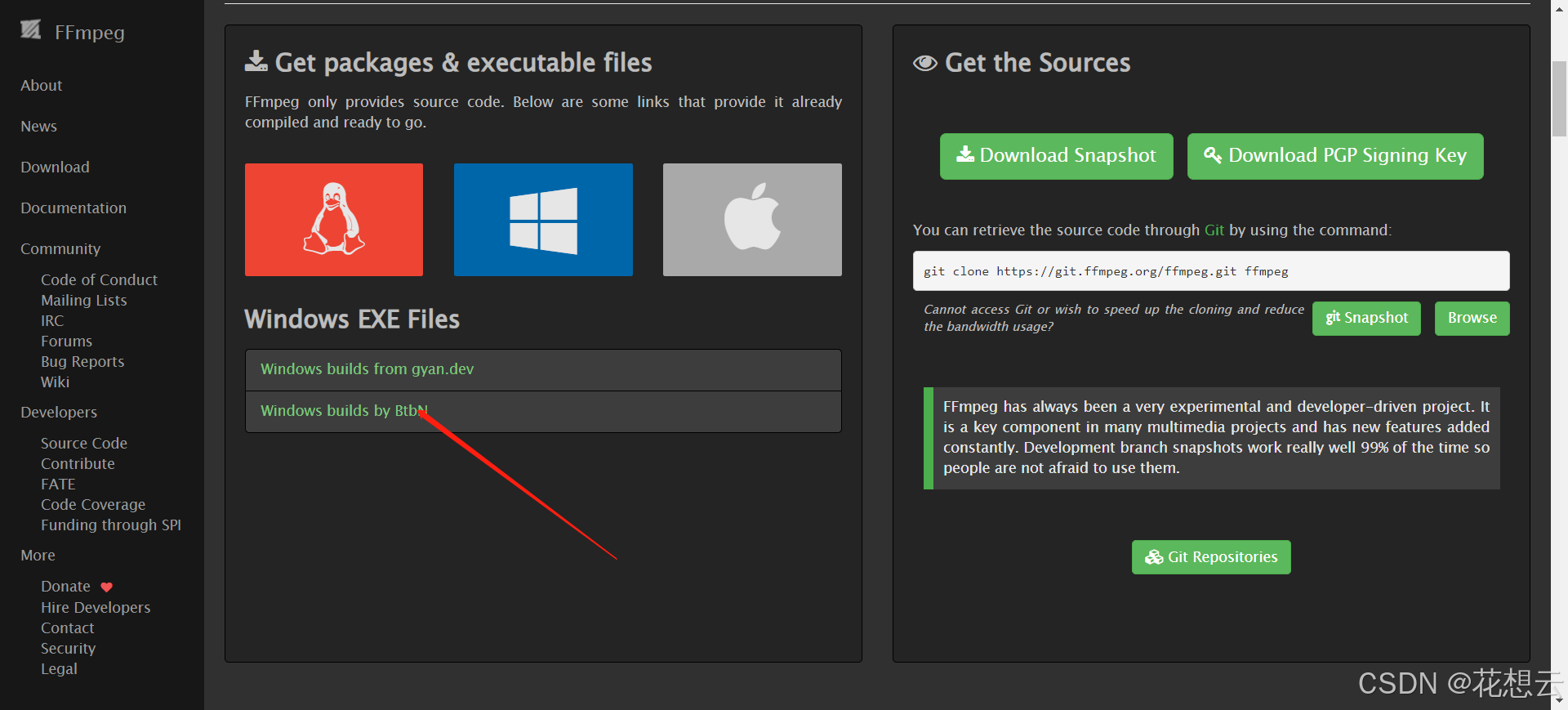Open IRC link in sidebar
The image size is (1568, 710).
point(52,321)
